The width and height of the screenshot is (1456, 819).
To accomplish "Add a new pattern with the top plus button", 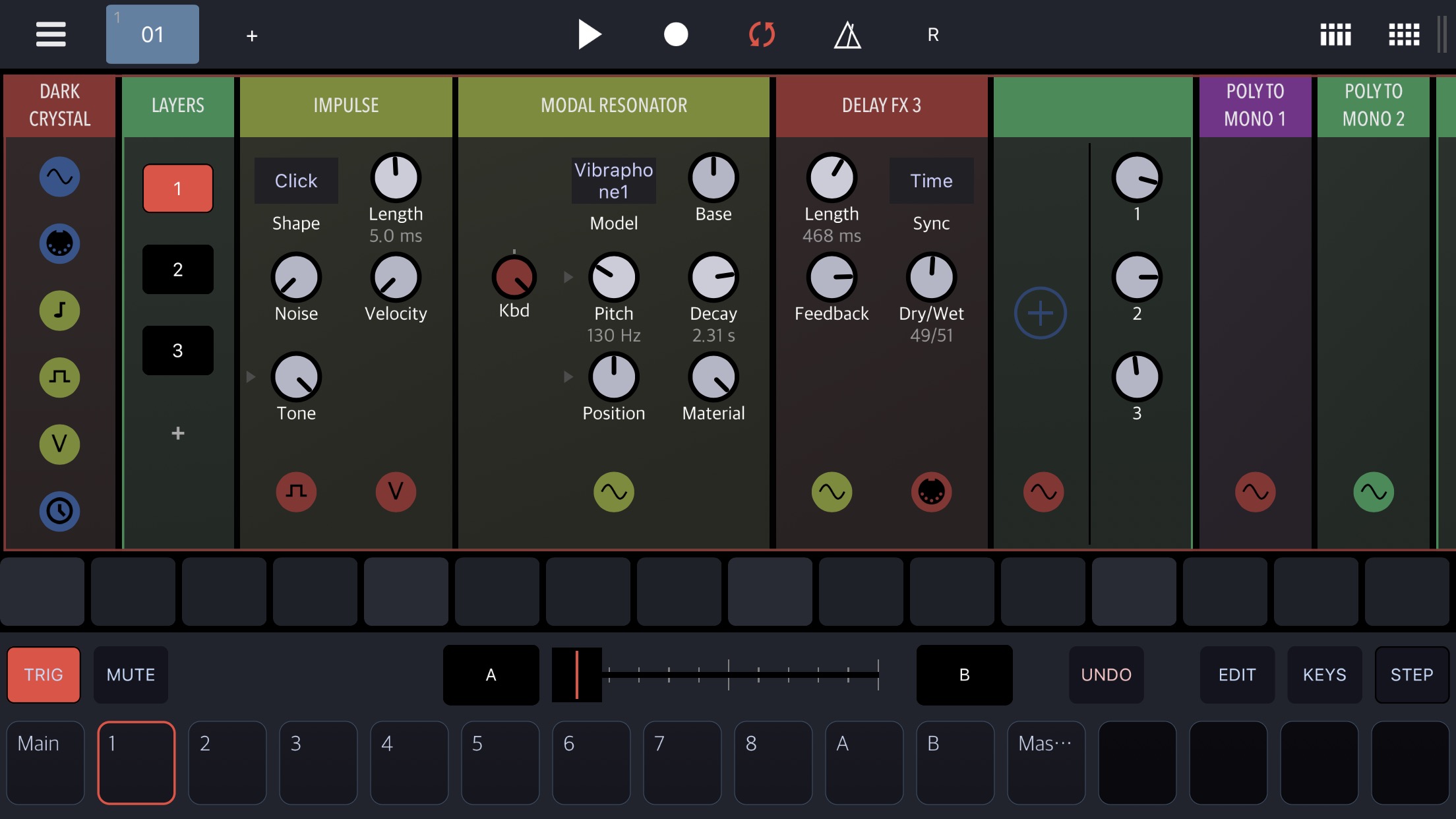I will pos(252,36).
